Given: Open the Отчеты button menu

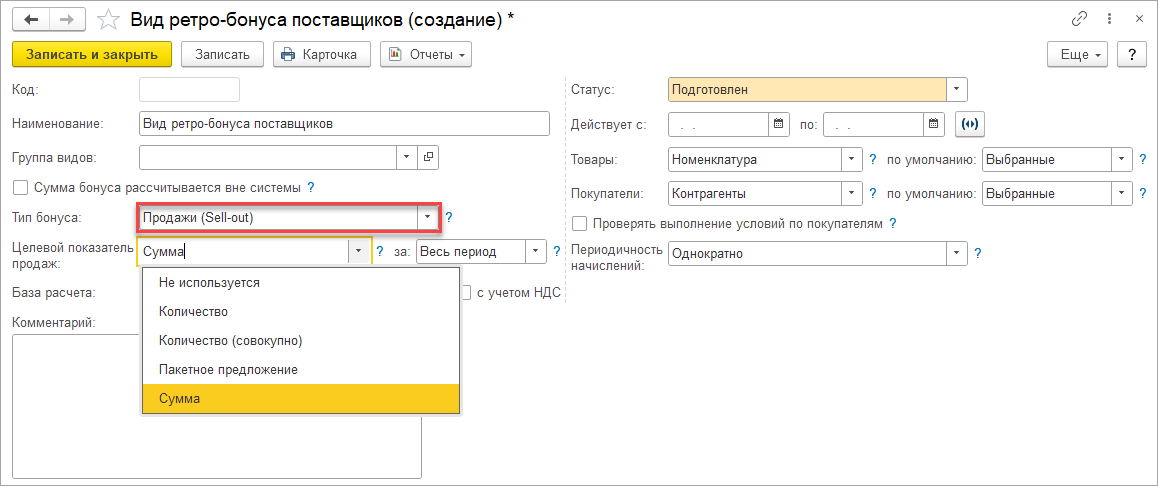Looking at the screenshot, I should click(x=426, y=54).
